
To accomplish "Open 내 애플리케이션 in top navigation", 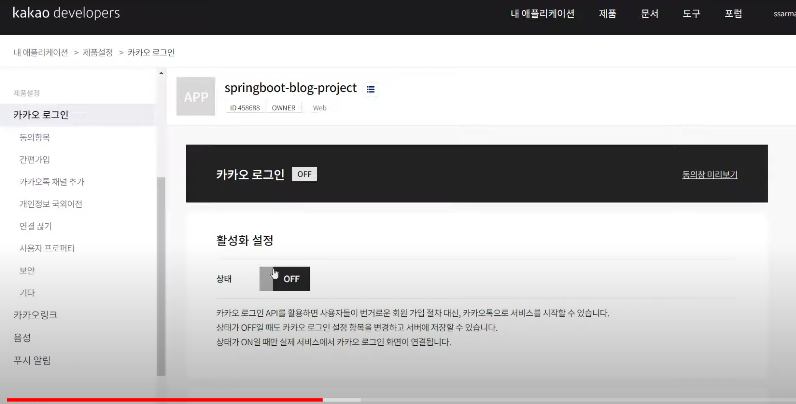I will coord(542,14).
